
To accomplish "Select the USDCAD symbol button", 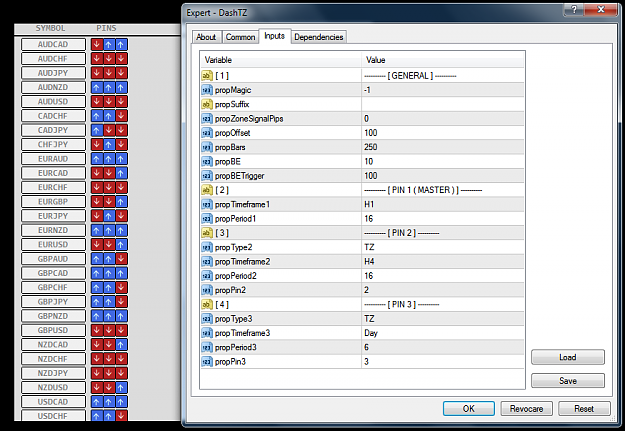I will 53,402.
